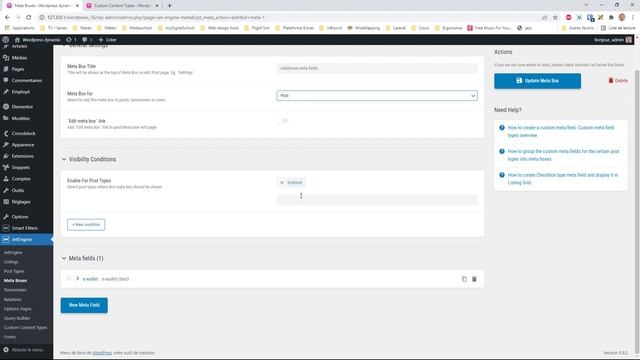This screenshot has width=640, height=360.
Task: Focus the Meta Box Title input field
Action: coord(377,68)
